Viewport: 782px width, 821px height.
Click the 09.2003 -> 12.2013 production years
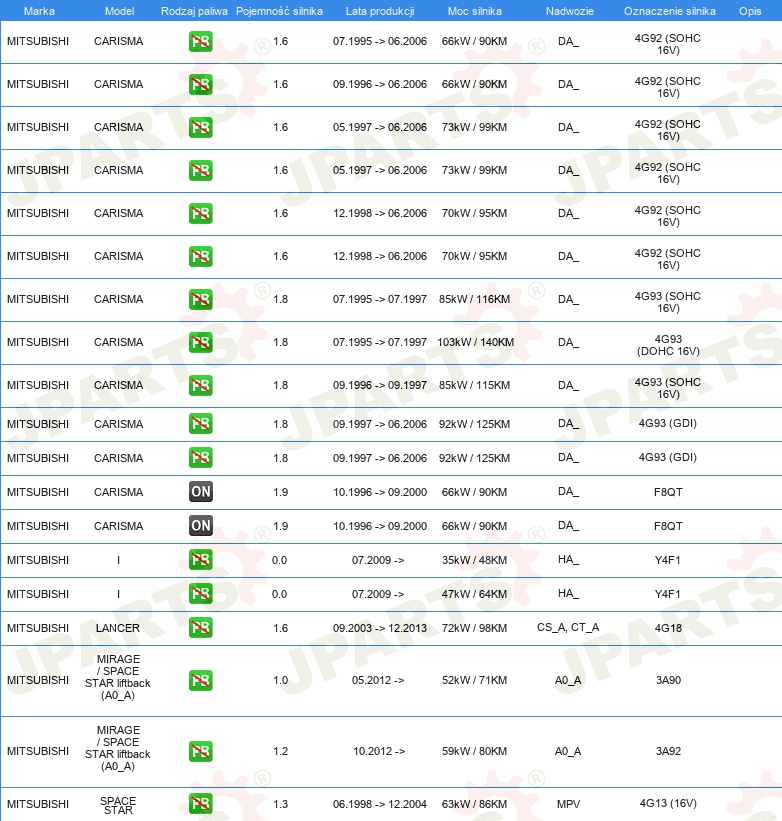[380, 628]
